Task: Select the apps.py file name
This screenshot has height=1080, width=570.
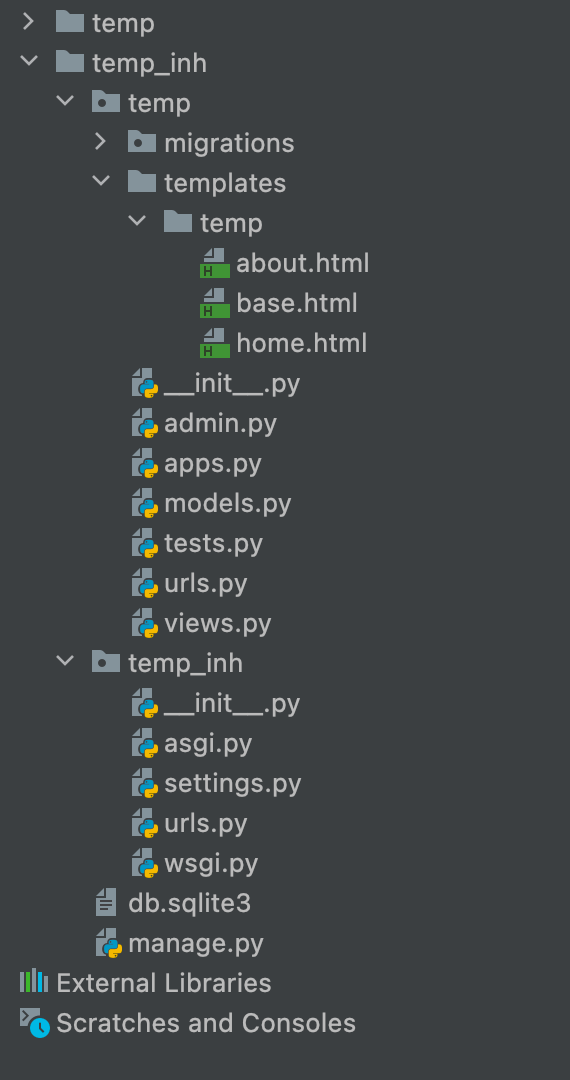Action: (x=213, y=464)
